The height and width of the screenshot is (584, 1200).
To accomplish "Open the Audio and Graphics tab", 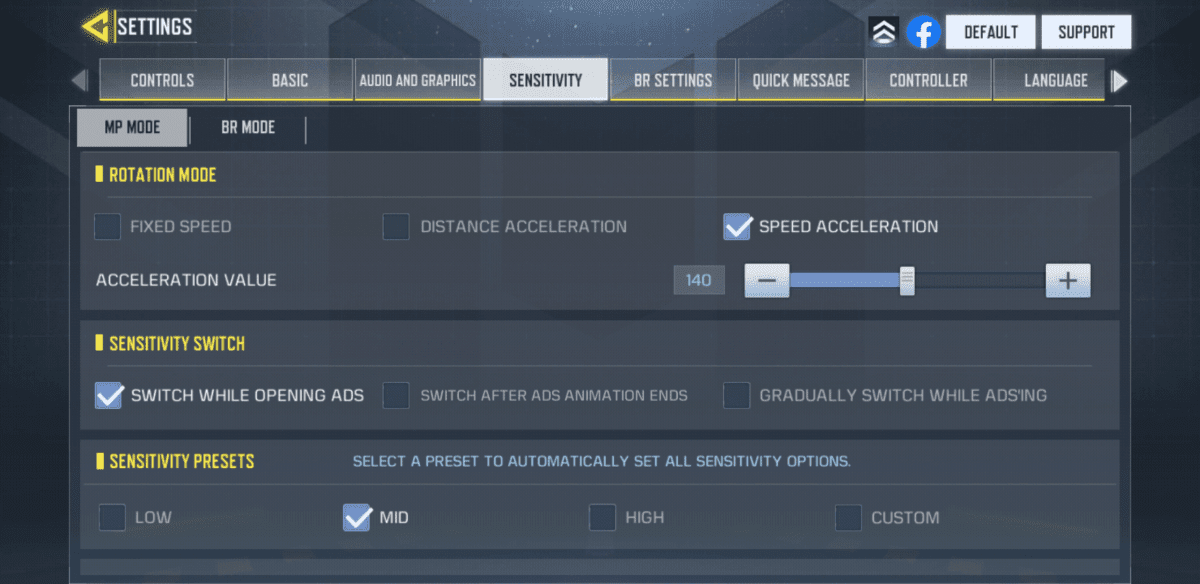I will (x=417, y=80).
